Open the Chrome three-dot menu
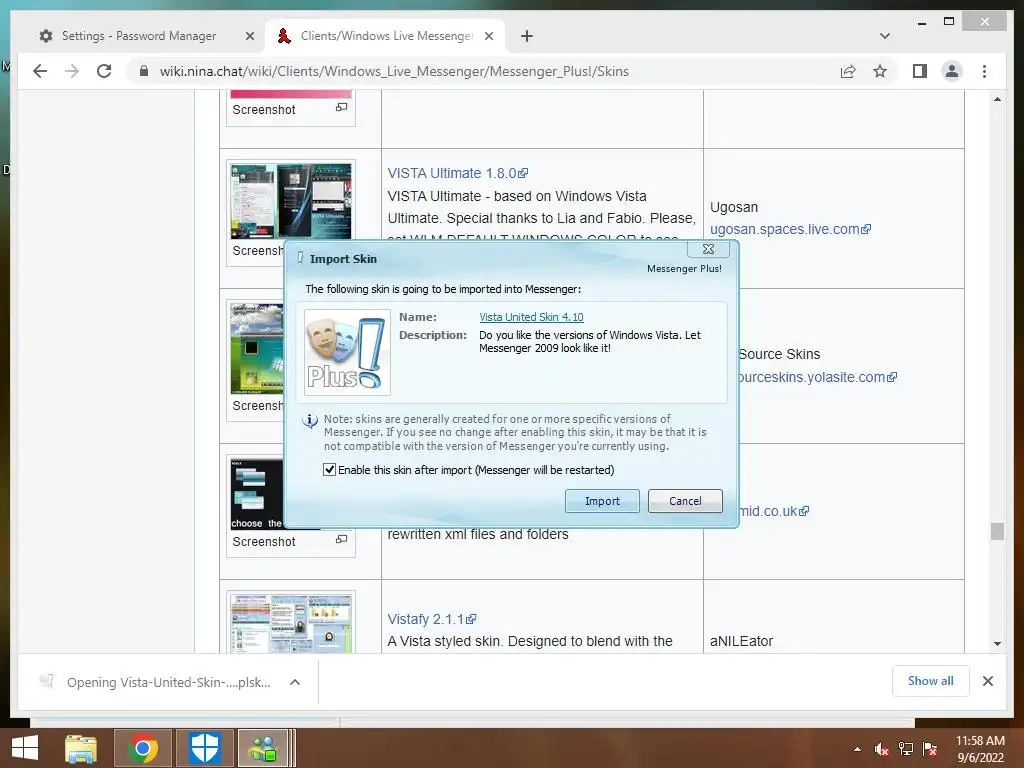The width and height of the screenshot is (1024, 768). pos(984,71)
